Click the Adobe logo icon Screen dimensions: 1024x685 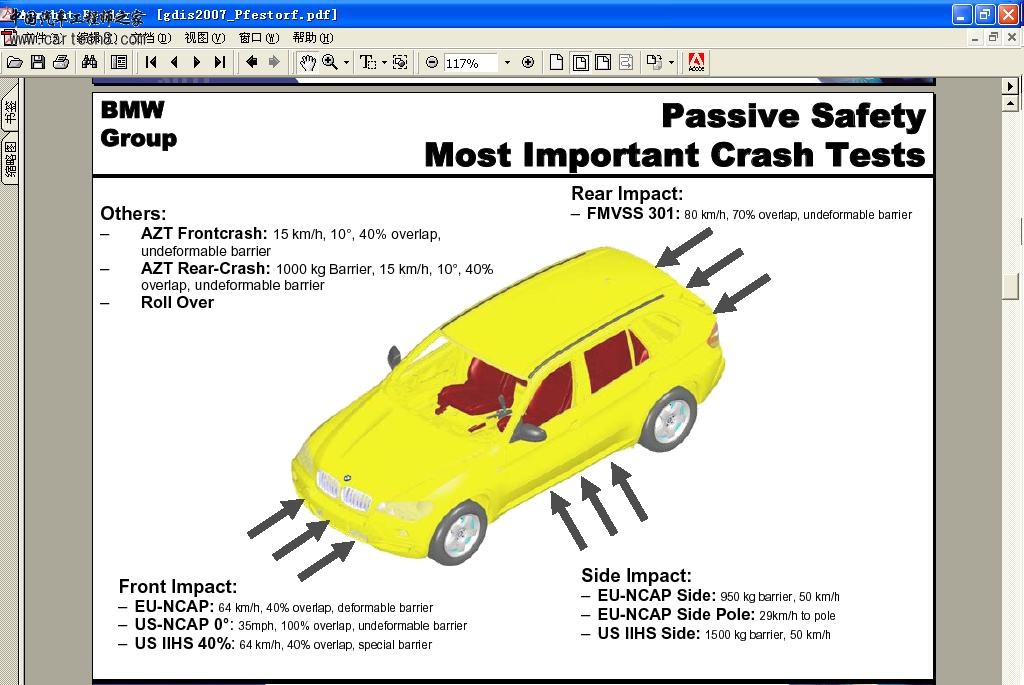pyautogui.click(x=696, y=63)
